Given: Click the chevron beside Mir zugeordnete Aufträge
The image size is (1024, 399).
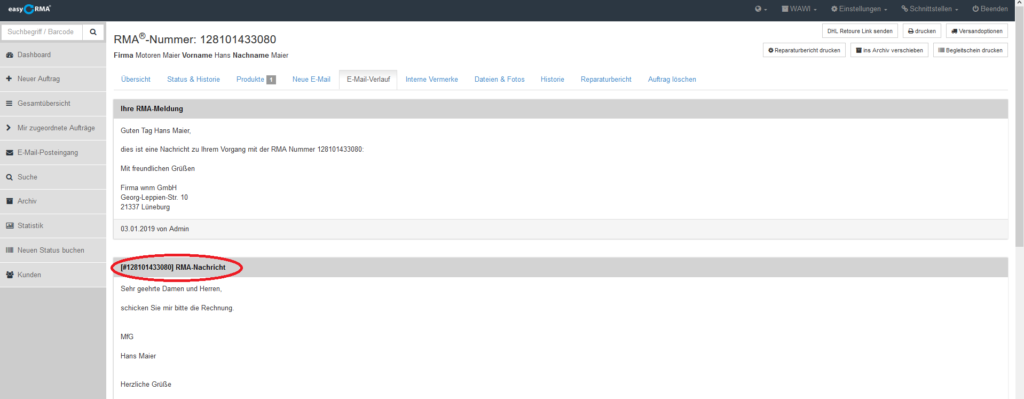Looking at the screenshot, I should point(9,128).
